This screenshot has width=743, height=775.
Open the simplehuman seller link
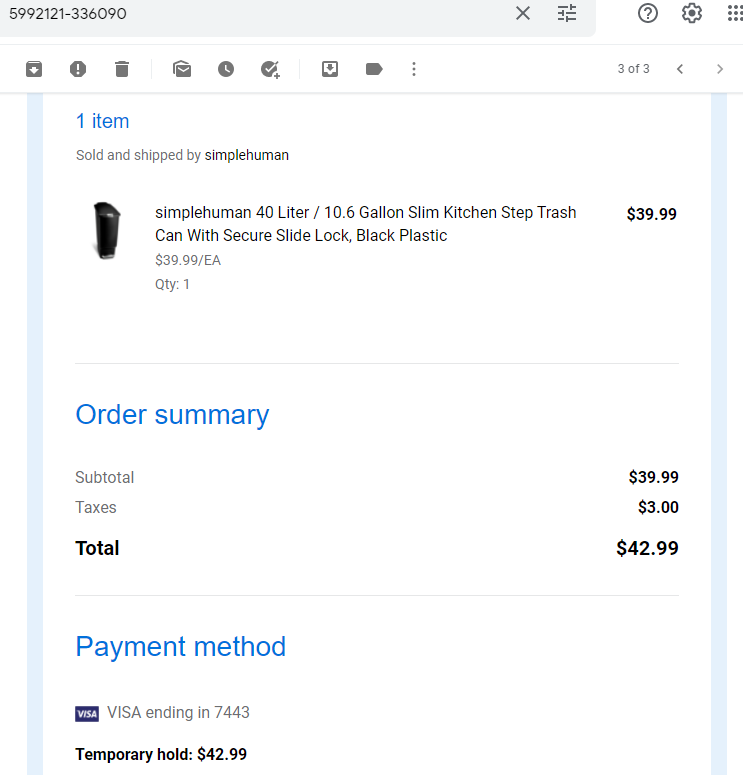pyautogui.click(x=247, y=155)
